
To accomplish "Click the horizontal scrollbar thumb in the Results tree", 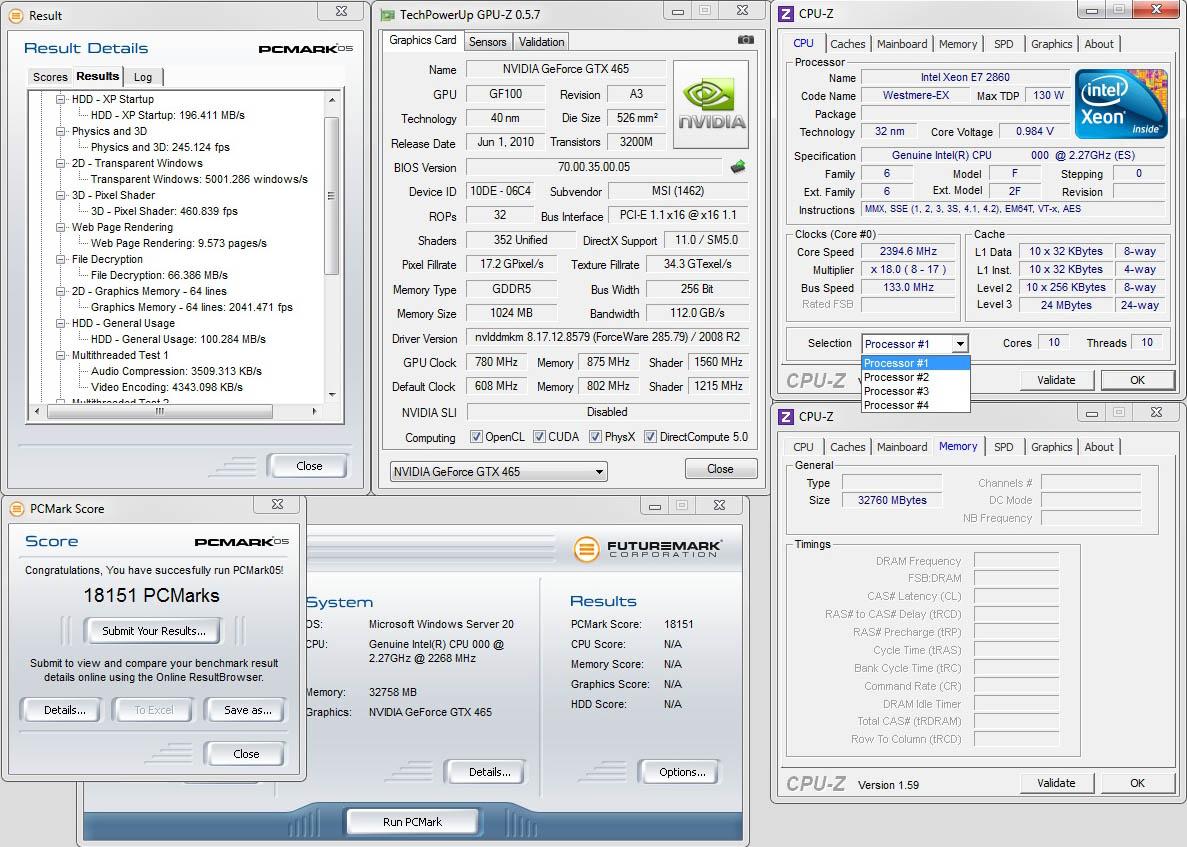I will click(x=160, y=411).
